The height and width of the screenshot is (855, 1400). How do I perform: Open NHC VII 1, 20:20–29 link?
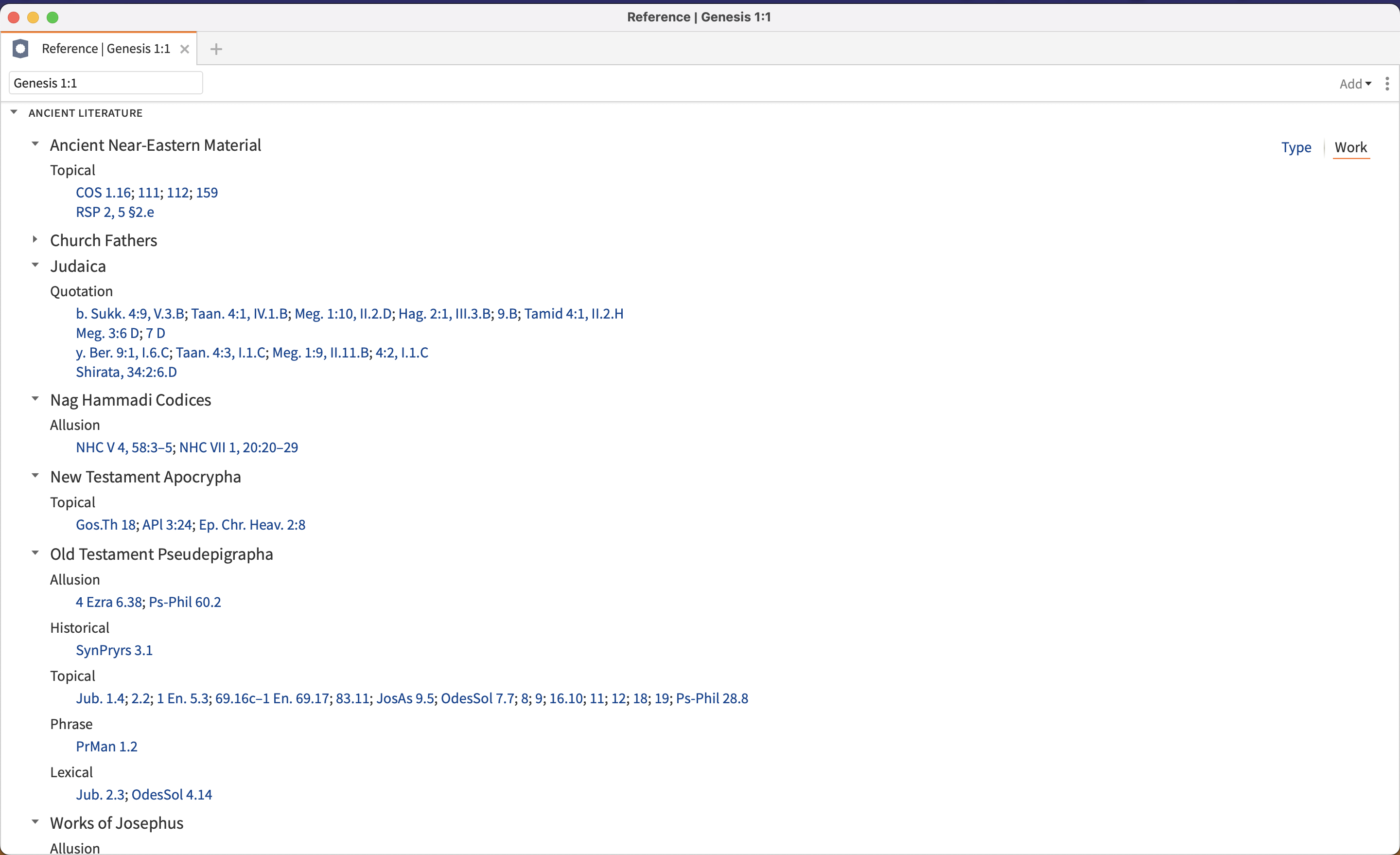[239, 447]
